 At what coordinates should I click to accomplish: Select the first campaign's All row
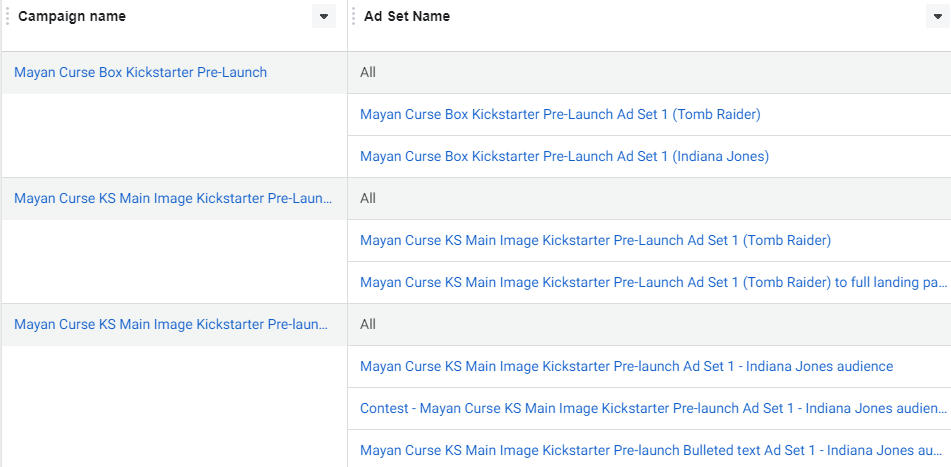click(649, 73)
